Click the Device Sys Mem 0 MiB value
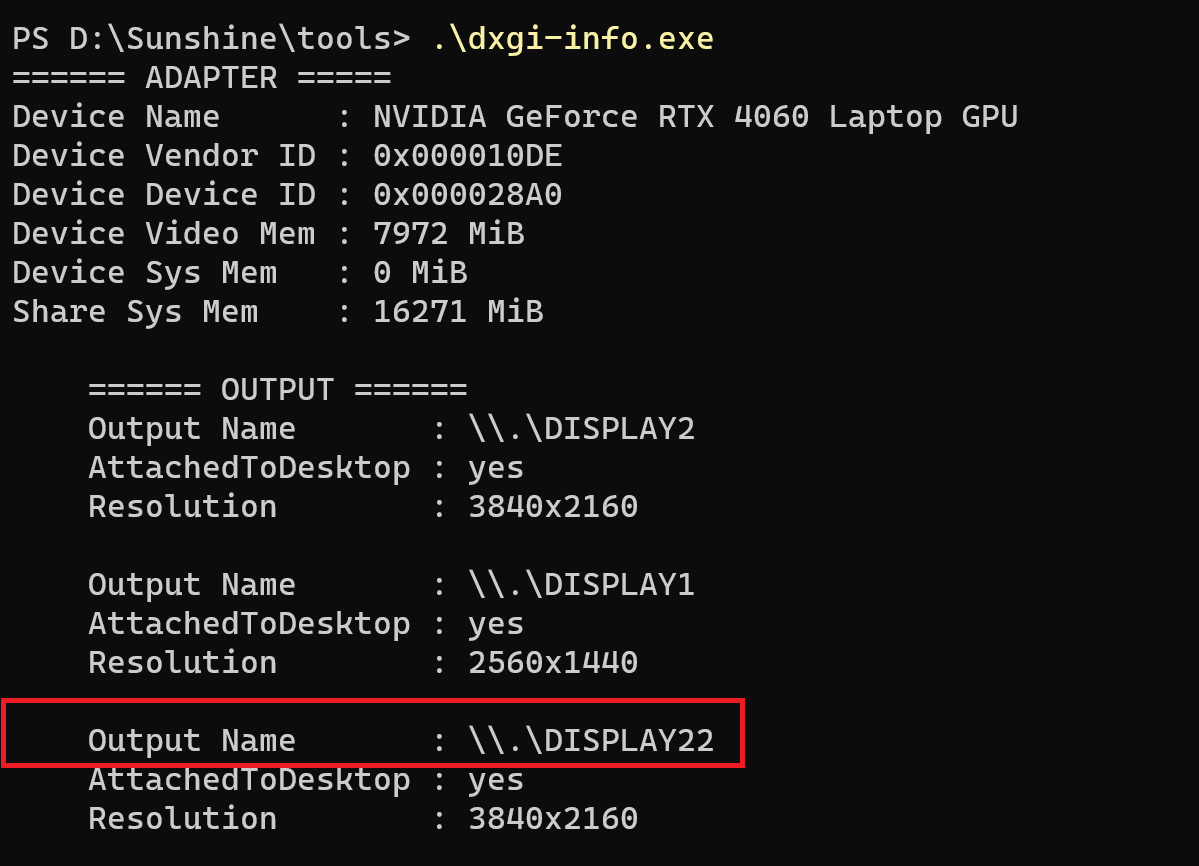This screenshot has width=1199, height=866. pyautogui.click(x=420, y=273)
